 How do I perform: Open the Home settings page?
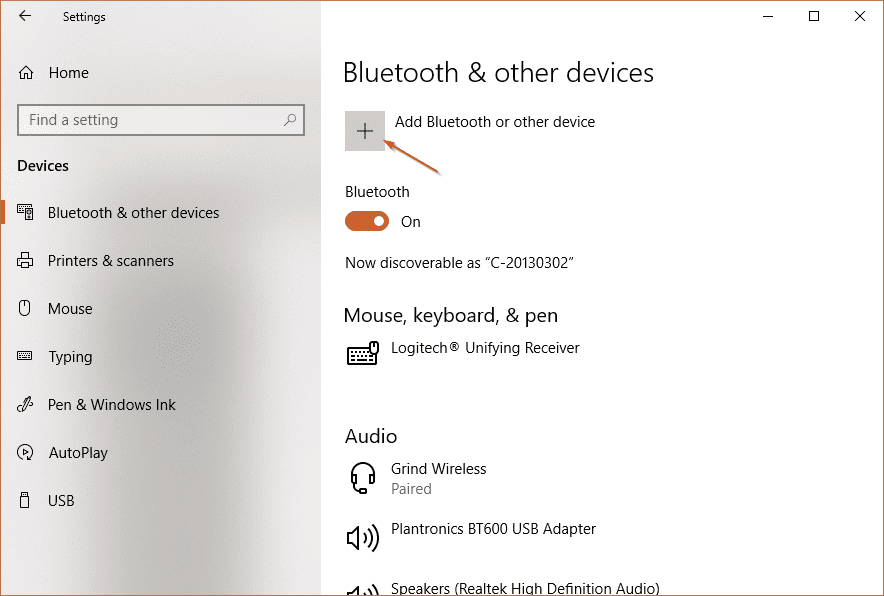pos(69,72)
